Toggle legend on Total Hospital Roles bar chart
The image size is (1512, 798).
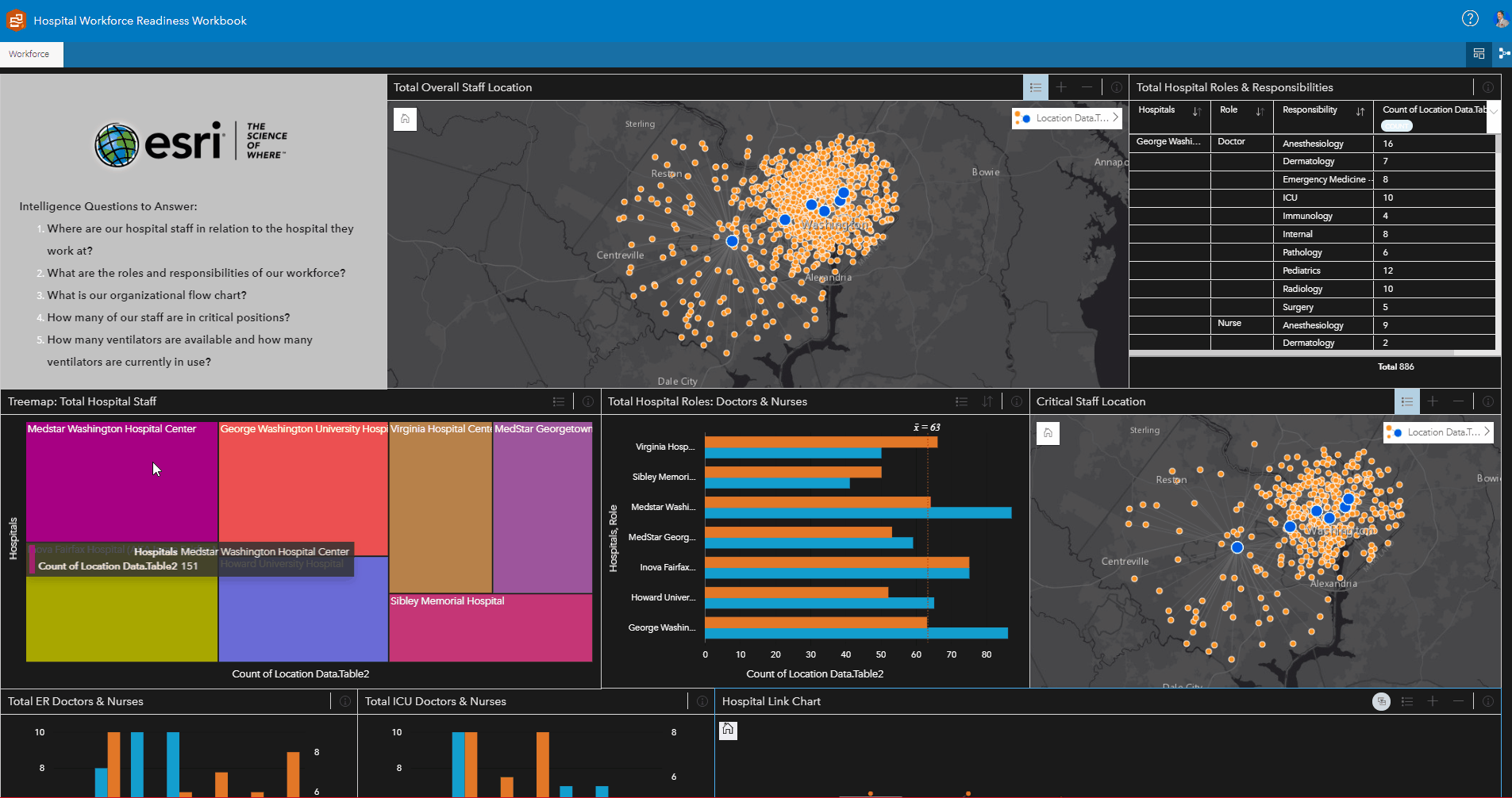[x=962, y=401]
